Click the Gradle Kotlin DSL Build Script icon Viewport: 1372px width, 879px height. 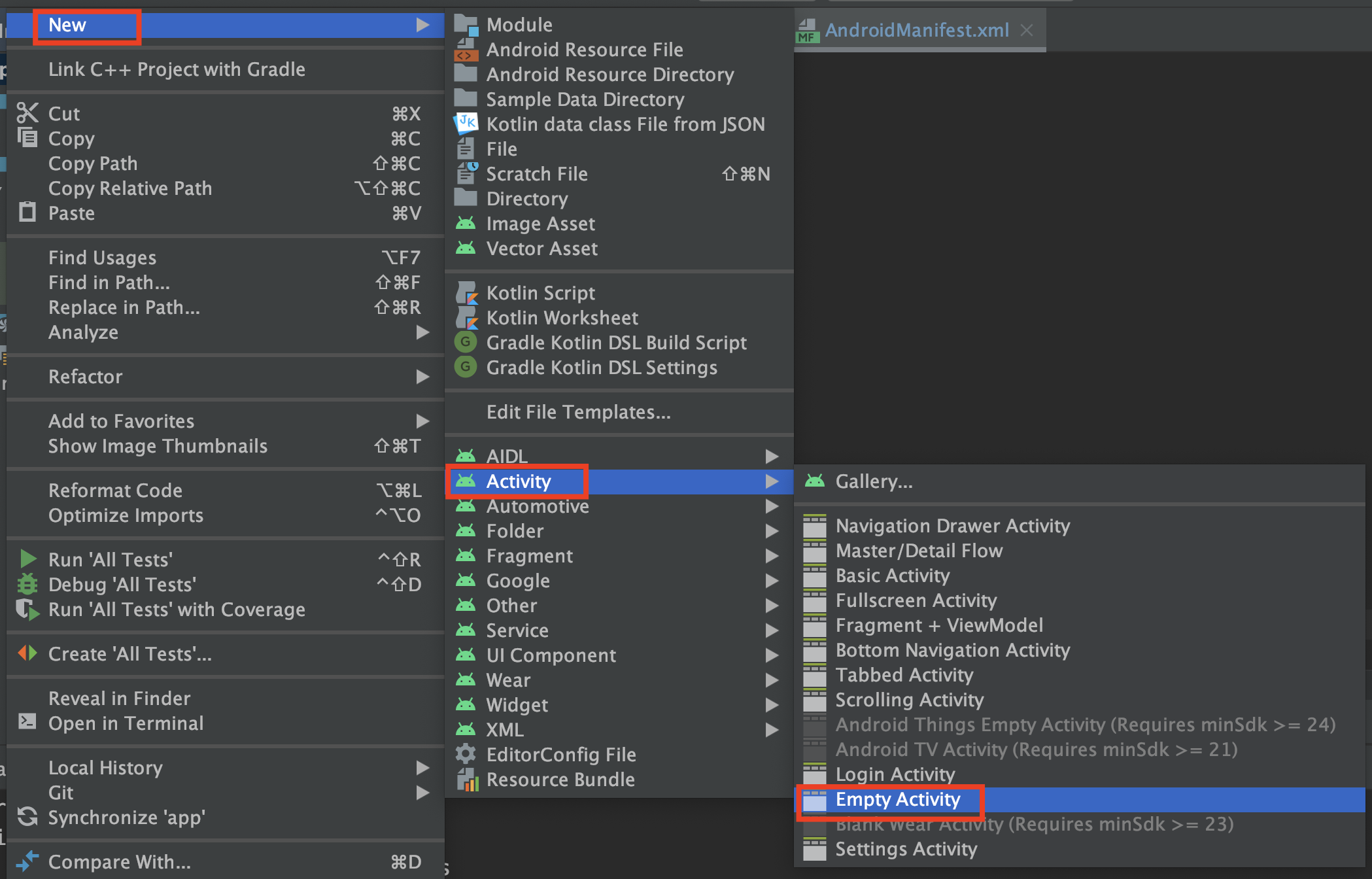tap(465, 342)
